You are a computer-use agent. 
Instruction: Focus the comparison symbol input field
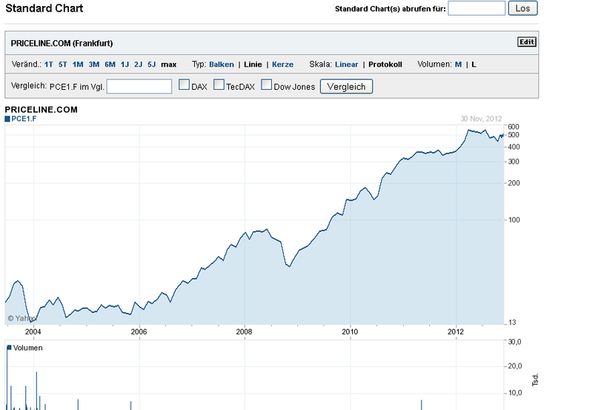coord(139,86)
